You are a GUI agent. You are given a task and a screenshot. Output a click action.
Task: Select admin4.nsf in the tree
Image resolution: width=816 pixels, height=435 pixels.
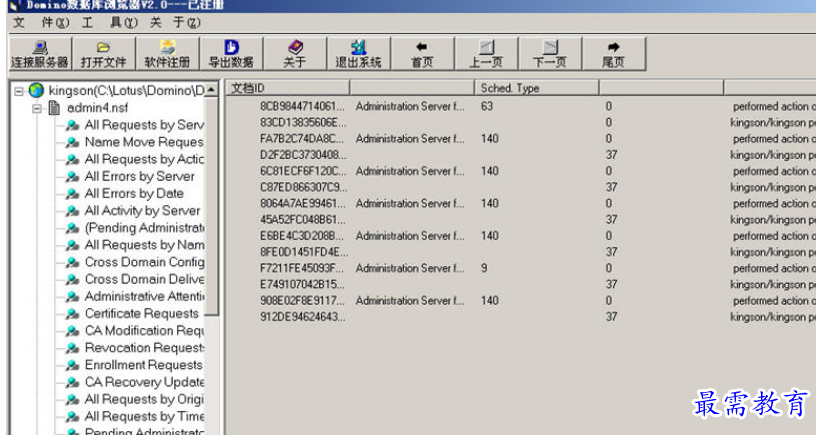tap(97, 108)
